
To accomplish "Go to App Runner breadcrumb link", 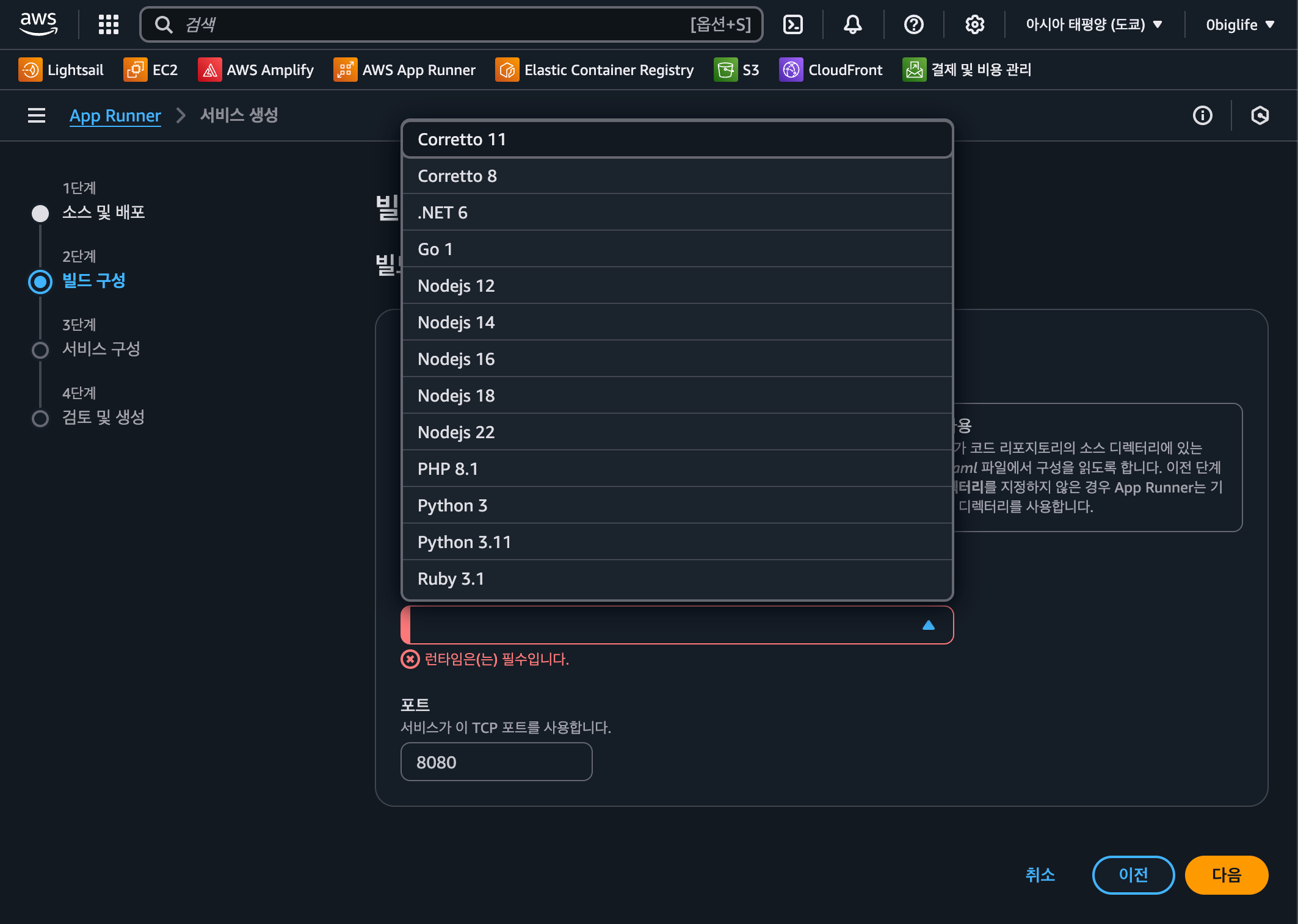I will [115, 115].
